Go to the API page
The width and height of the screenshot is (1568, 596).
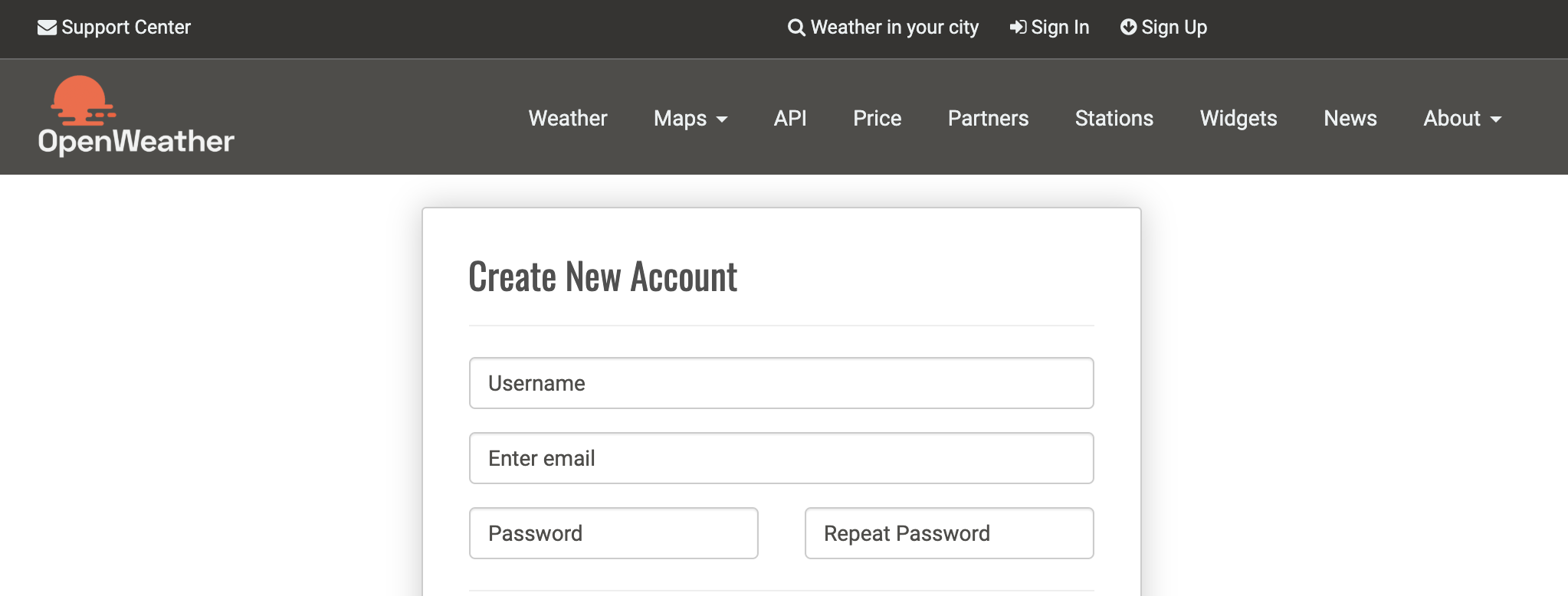coord(789,119)
